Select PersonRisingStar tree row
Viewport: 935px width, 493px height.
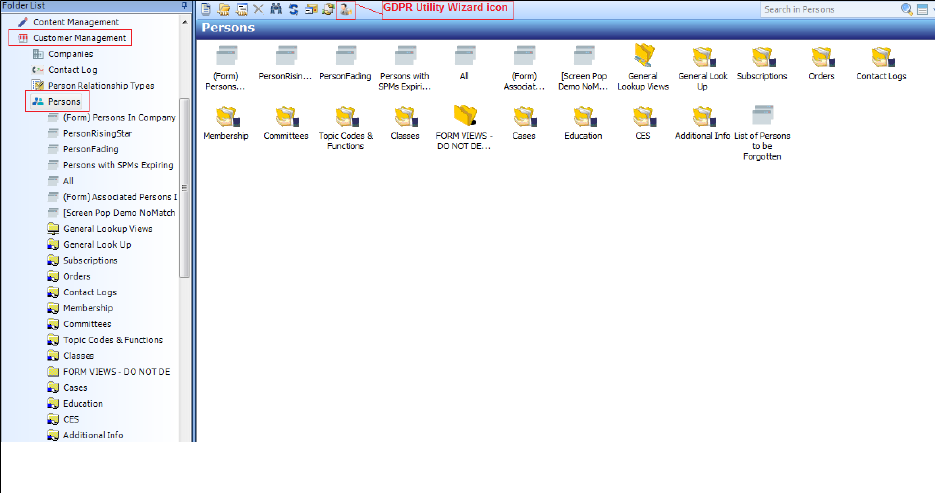[97, 134]
